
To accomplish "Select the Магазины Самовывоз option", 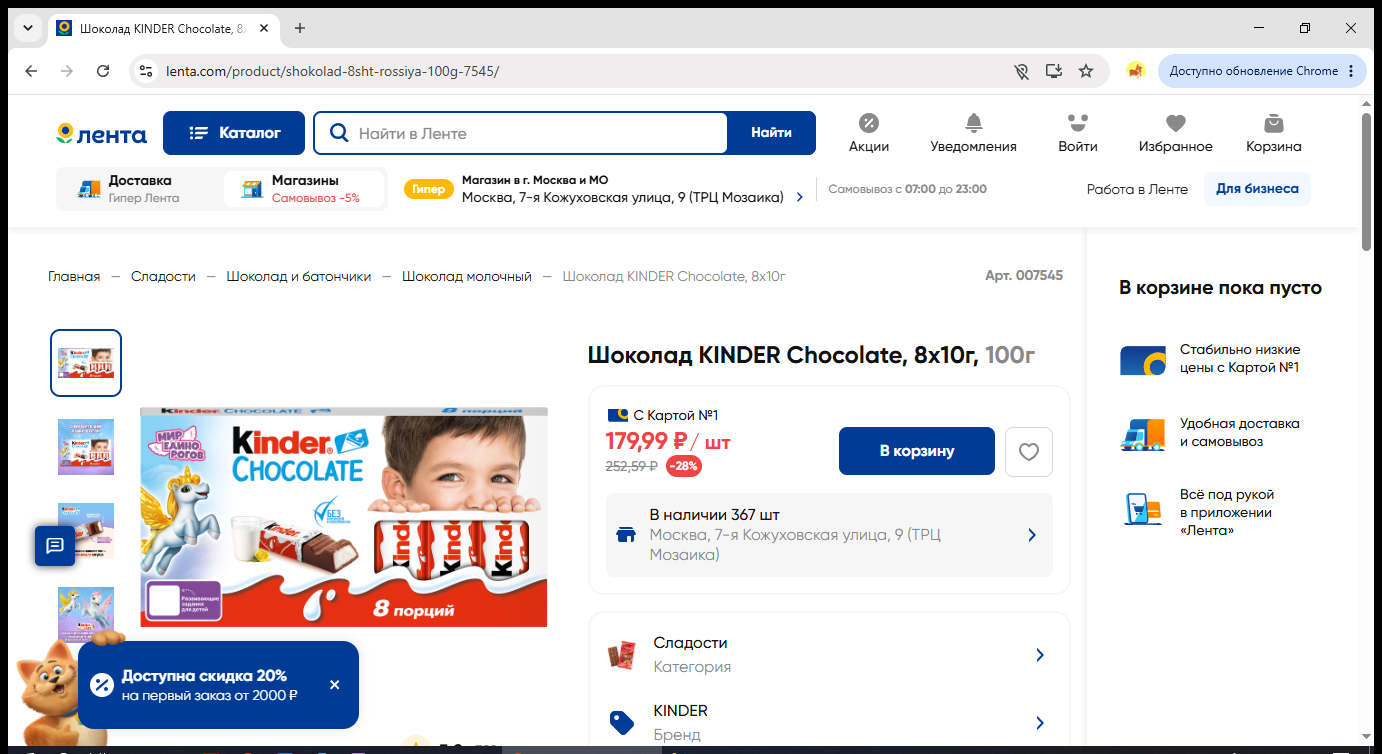I will tap(304, 189).
